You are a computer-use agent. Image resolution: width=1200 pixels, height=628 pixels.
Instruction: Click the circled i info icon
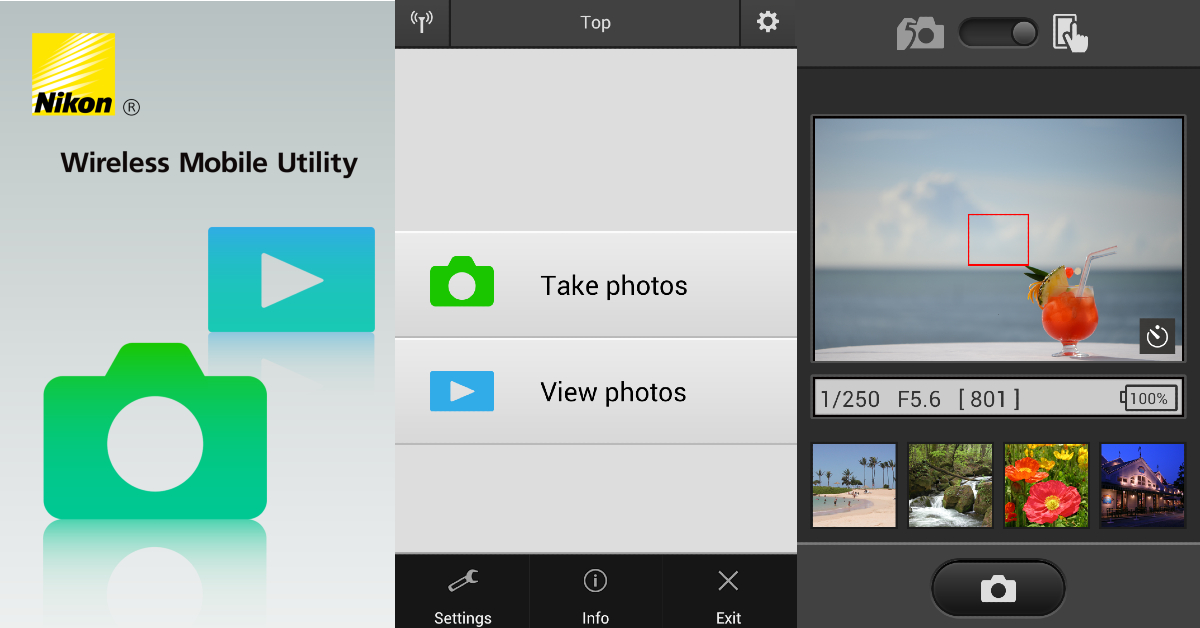pyautogui.click(x=595, y=580)
